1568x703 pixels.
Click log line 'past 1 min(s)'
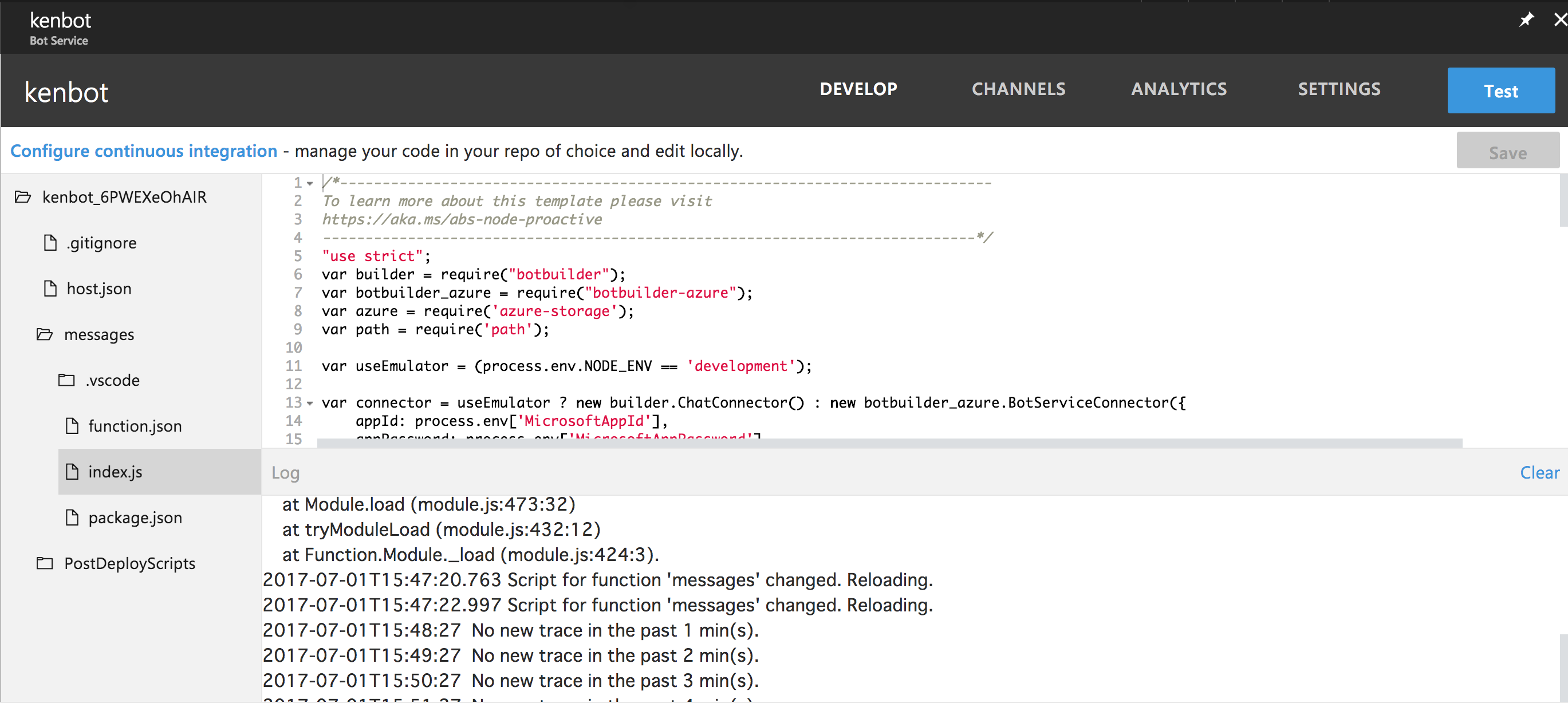click(511, 630)
